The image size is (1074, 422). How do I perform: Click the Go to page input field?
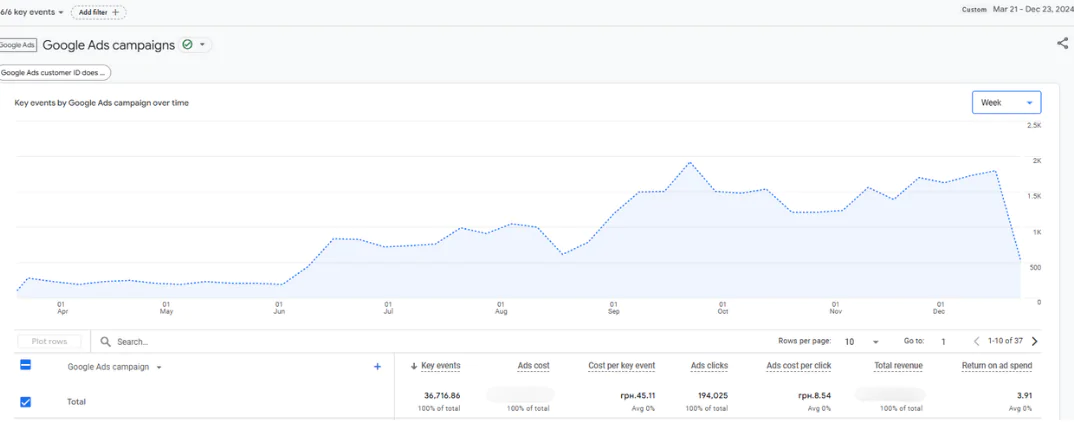pos(944,341)
